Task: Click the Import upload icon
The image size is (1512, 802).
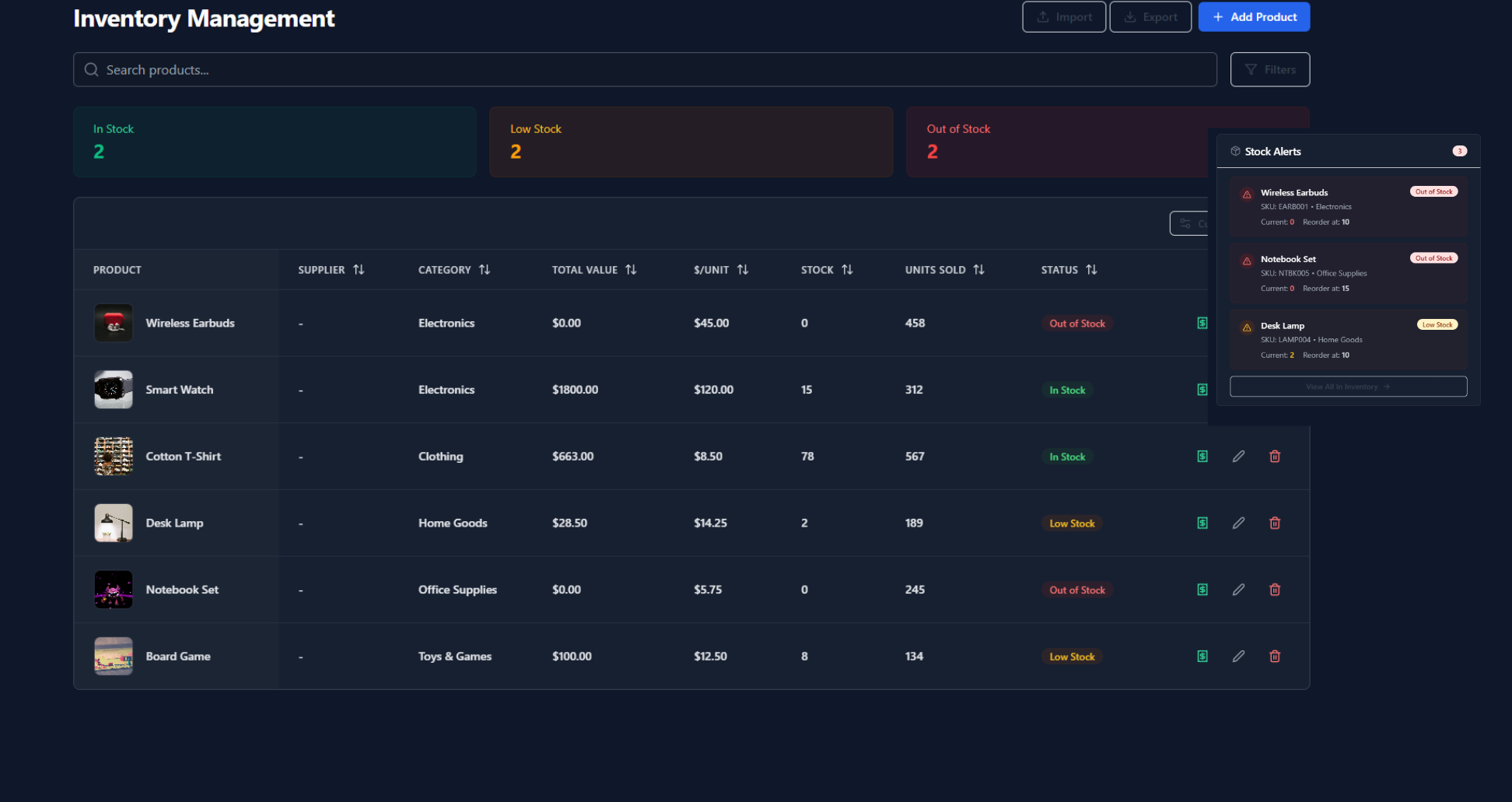Action: [1043, 16]
